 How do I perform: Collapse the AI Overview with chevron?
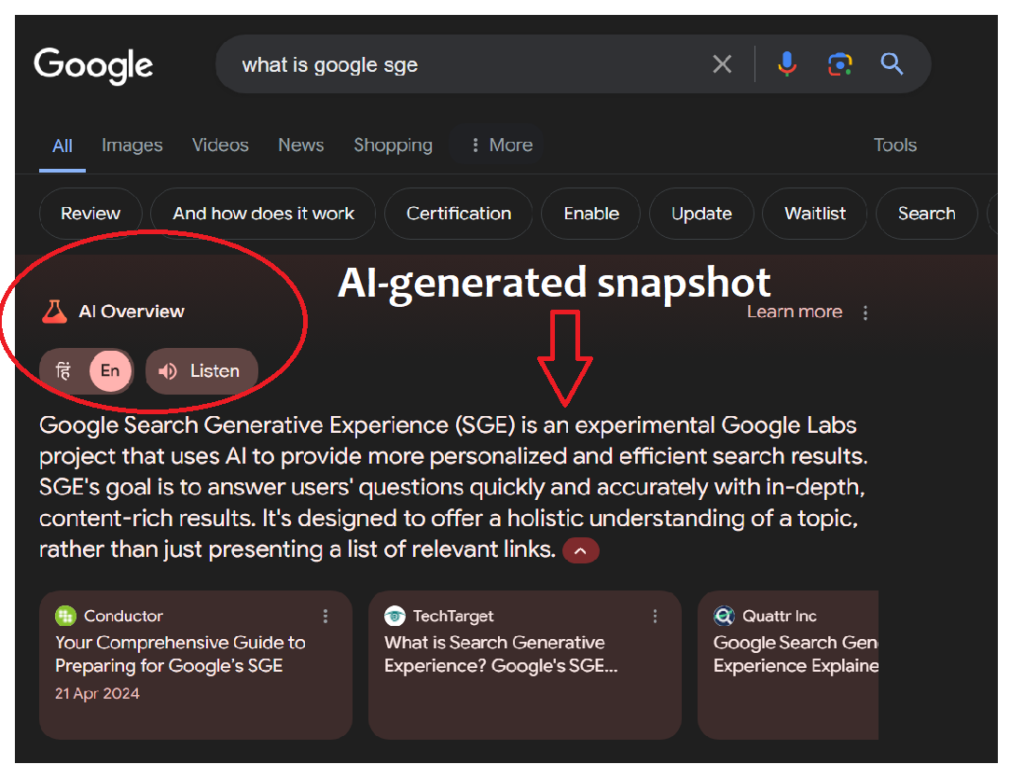coord(581,551)
